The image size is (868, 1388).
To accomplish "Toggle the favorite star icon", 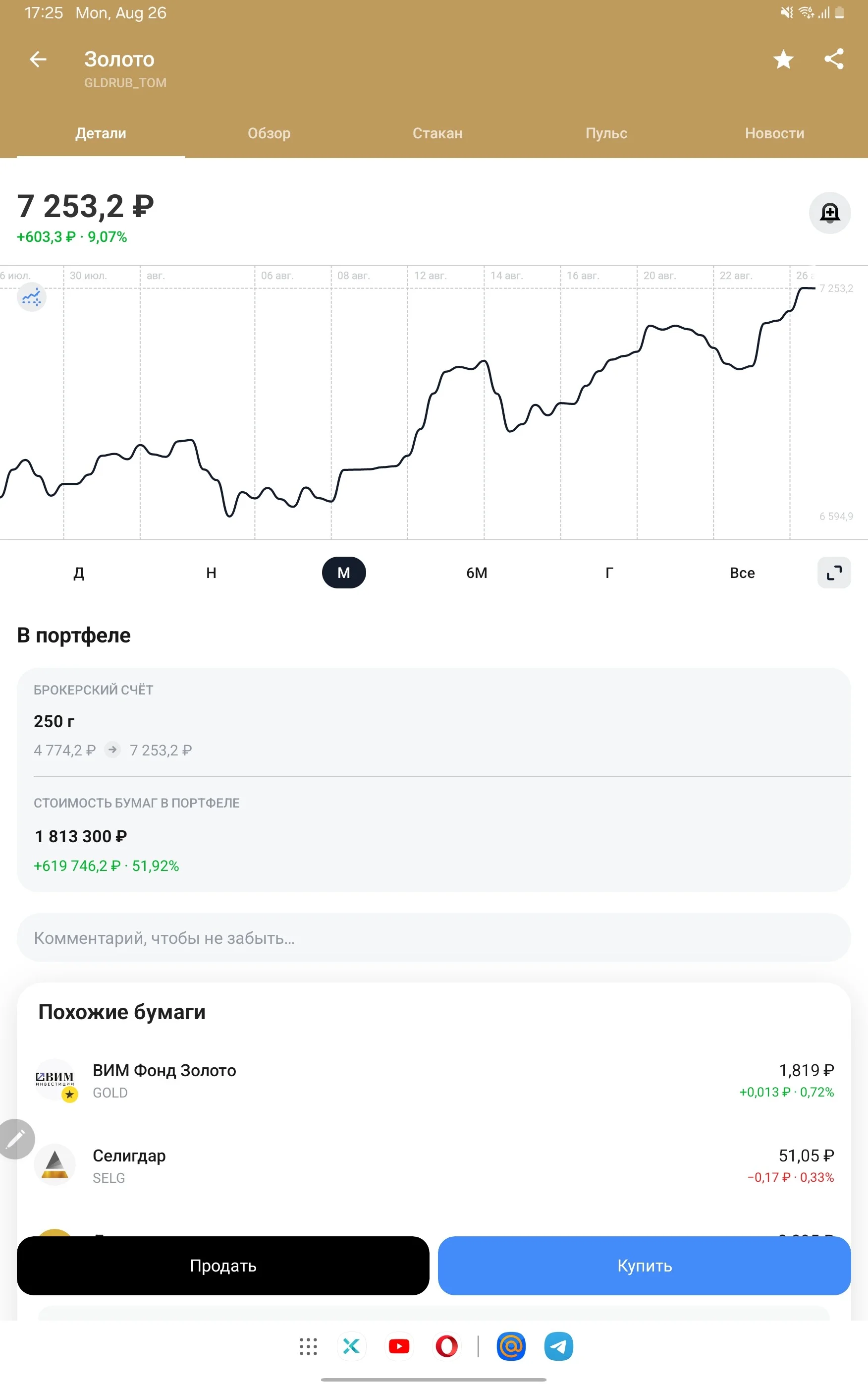I will 783,59.
